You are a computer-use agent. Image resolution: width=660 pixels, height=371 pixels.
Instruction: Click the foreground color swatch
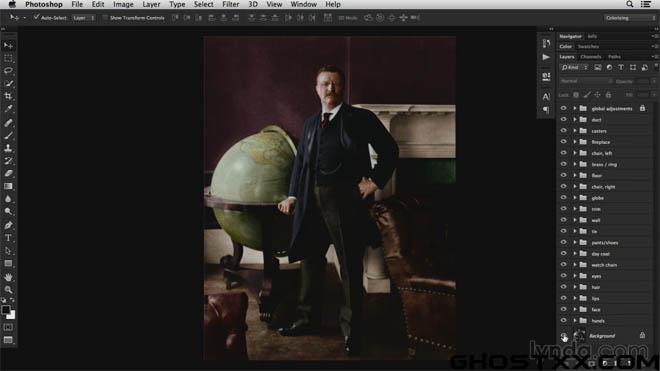point(5,310)
